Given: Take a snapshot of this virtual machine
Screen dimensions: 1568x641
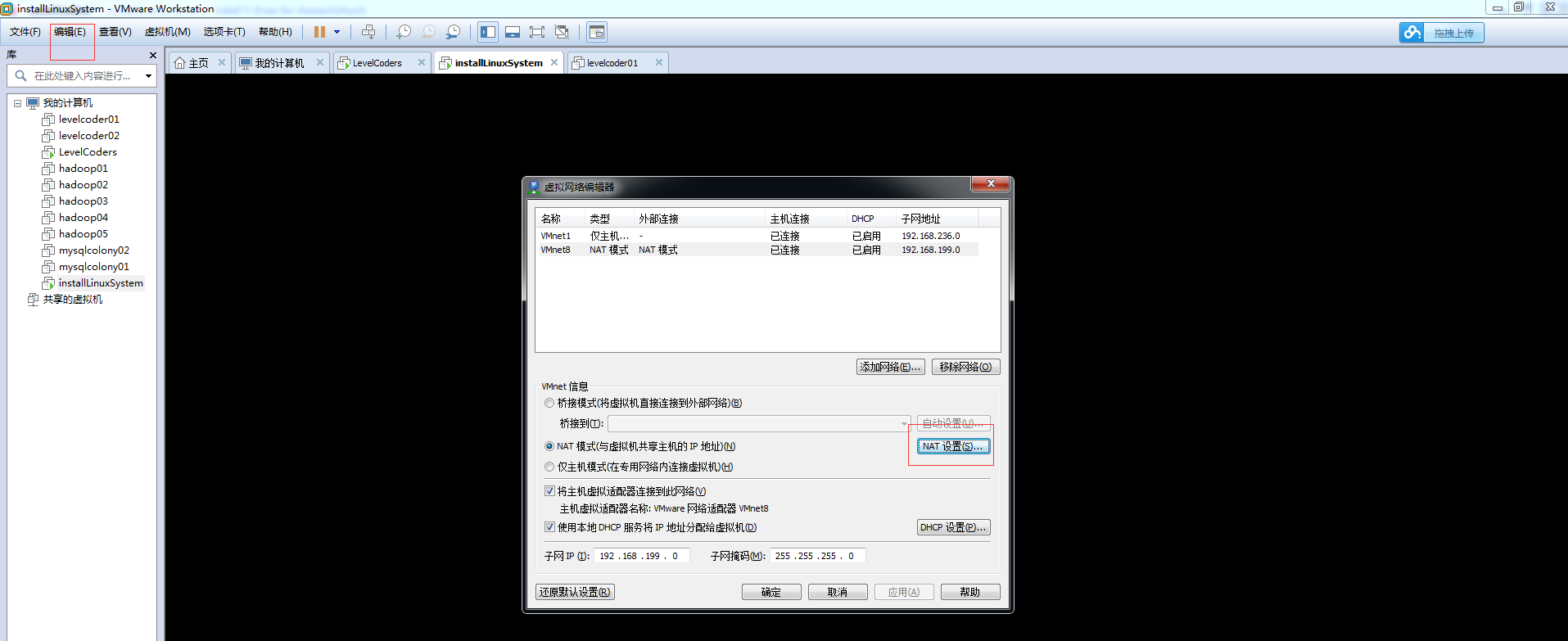Looking at the screenshot, I should click(x=404, y=32).
